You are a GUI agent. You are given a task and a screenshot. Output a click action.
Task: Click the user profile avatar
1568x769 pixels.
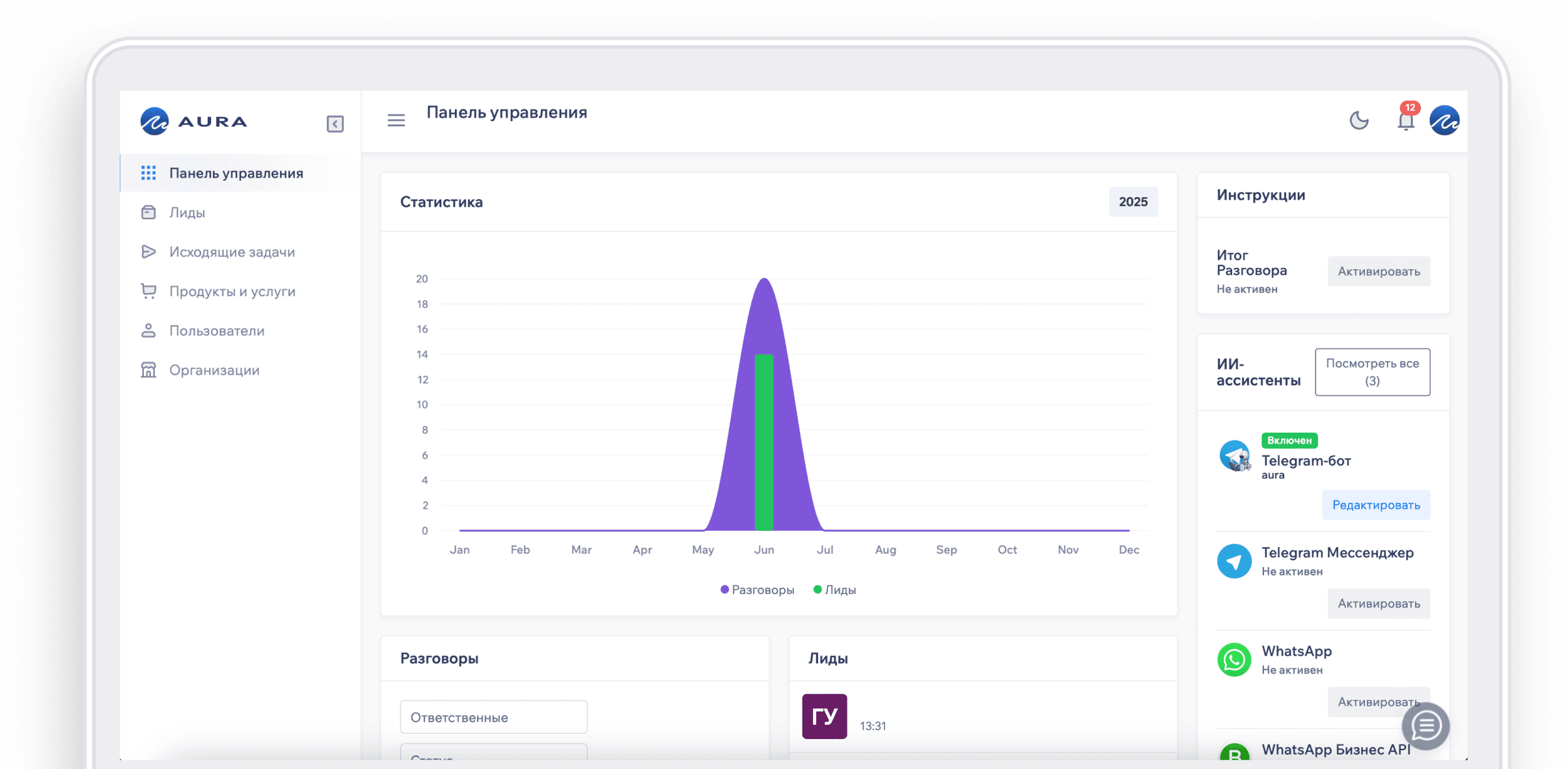pyautogui.click(x=1444, y=120)
